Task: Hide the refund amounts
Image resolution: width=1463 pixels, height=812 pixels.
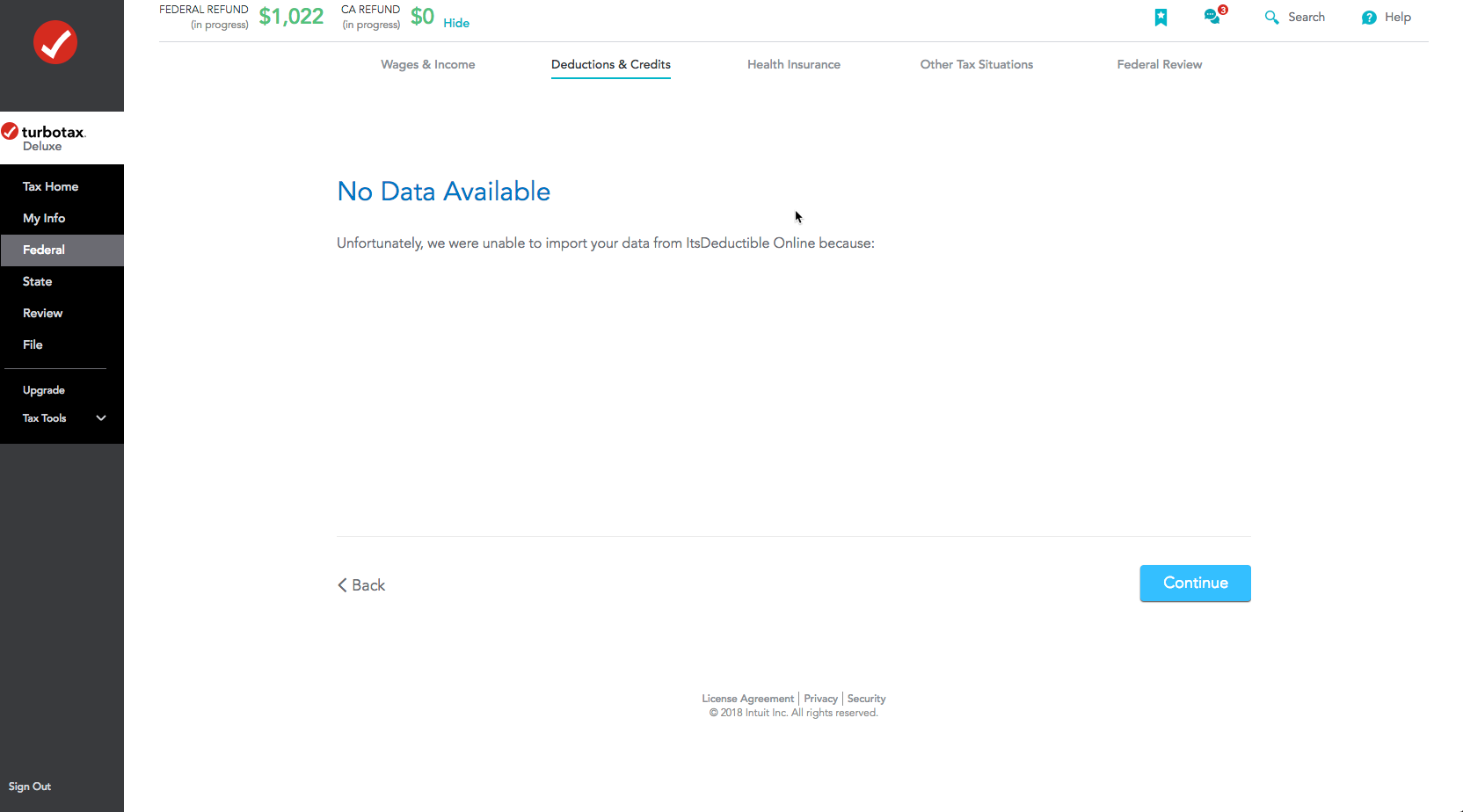Action: click(456, 23)
